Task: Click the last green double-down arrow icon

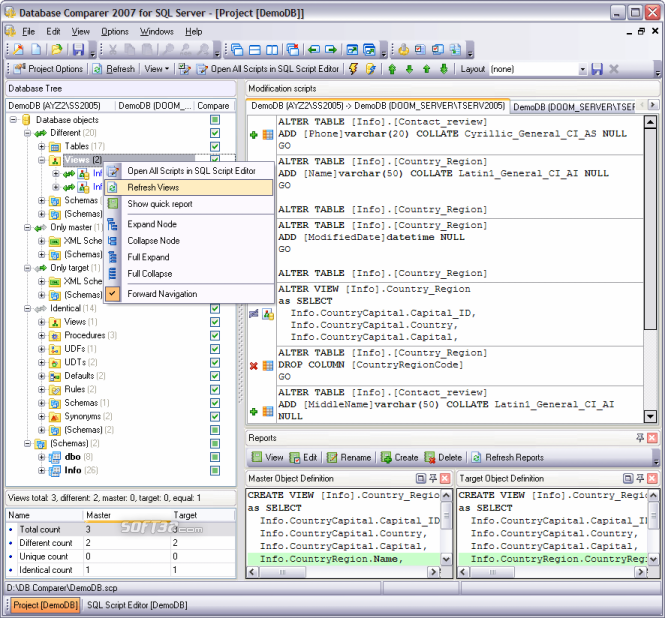Action: point(444,69)
